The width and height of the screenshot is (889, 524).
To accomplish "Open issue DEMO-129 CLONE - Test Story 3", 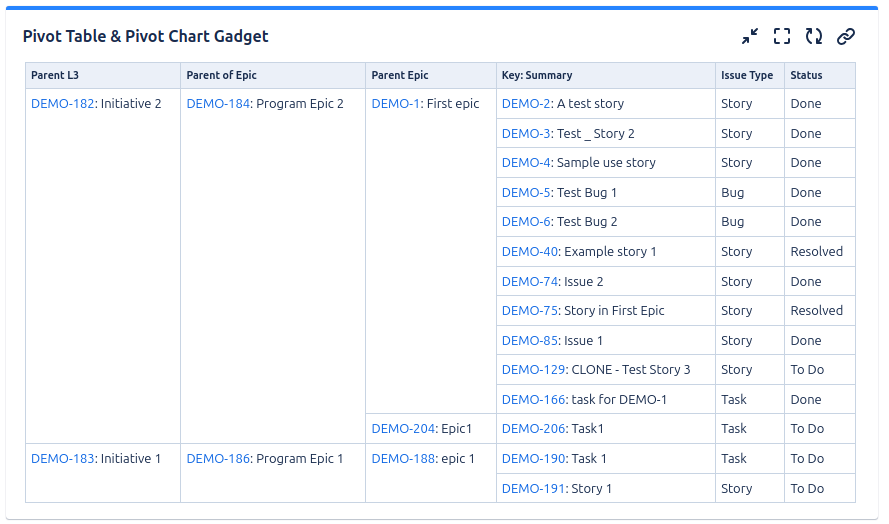I will (x=533, y=370).
